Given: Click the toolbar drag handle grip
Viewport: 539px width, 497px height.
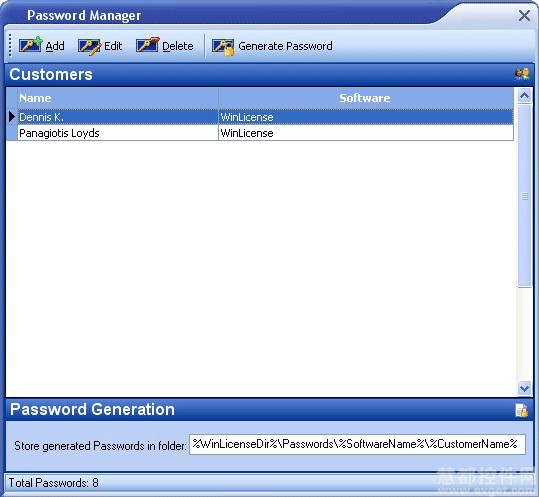Looking at the screenshot, I should tap(10, 45).
